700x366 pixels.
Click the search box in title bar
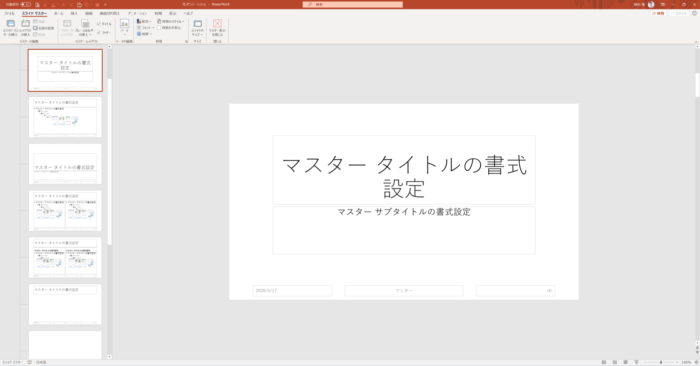[353, 4]
